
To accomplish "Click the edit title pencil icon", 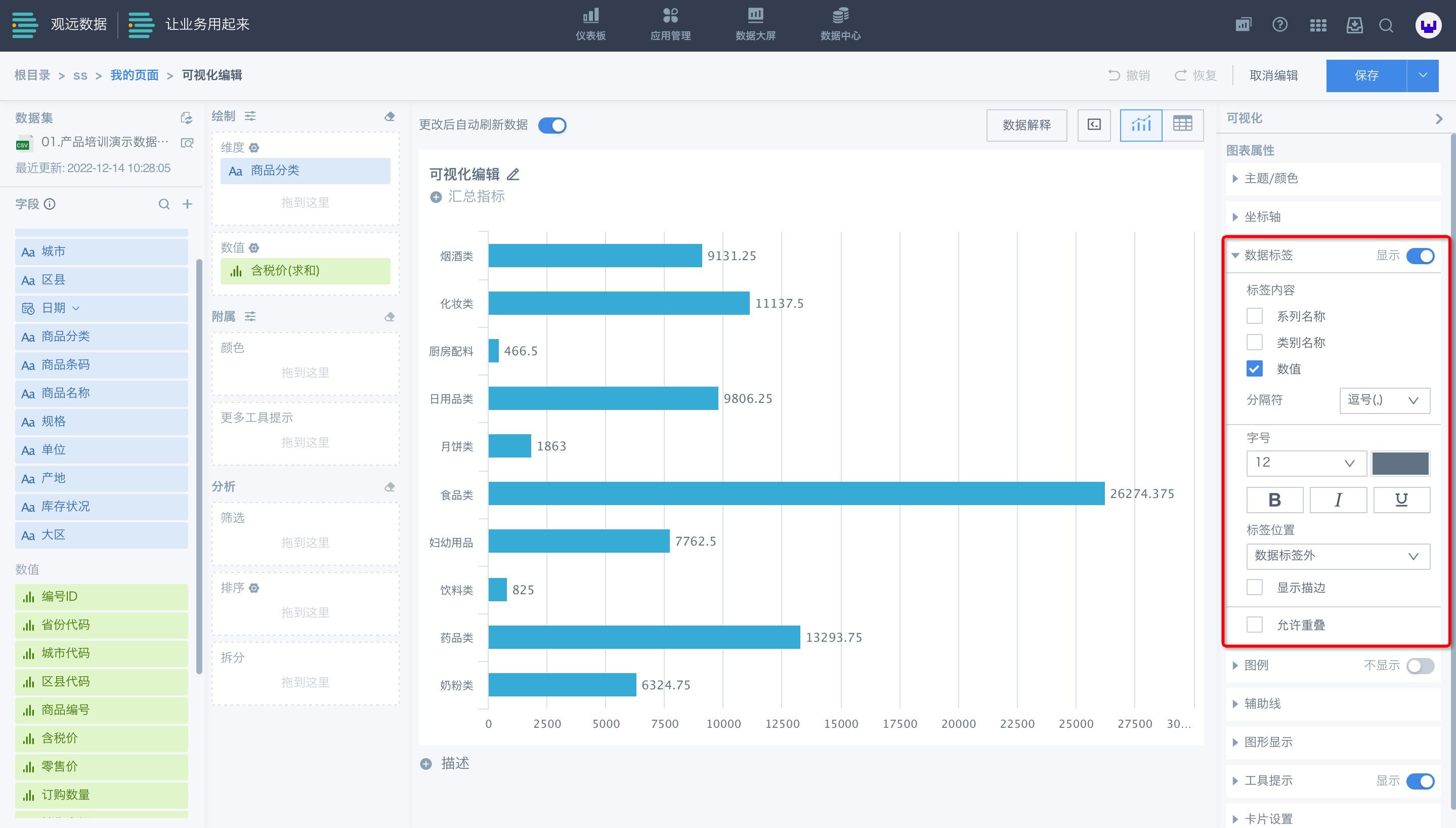I will coord(513,175).
